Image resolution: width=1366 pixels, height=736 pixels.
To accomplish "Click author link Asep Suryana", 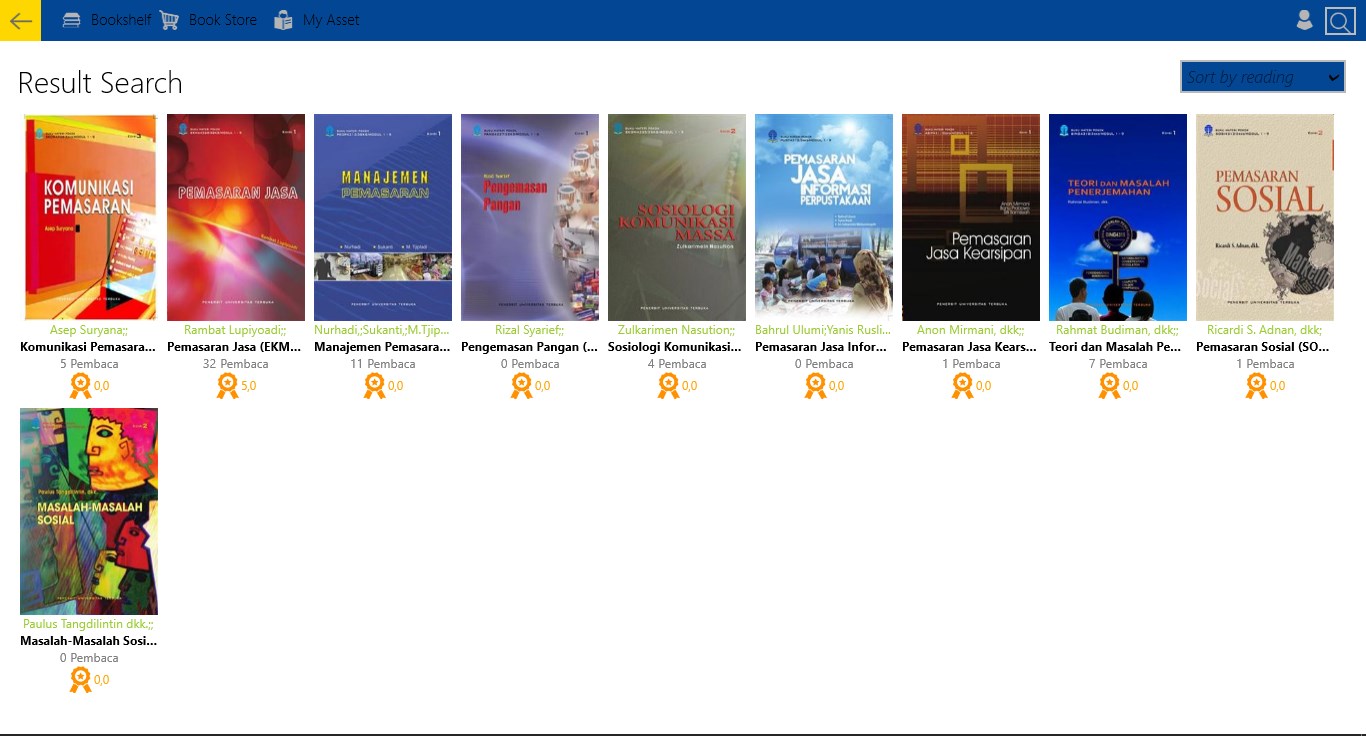I will [88, 329].
